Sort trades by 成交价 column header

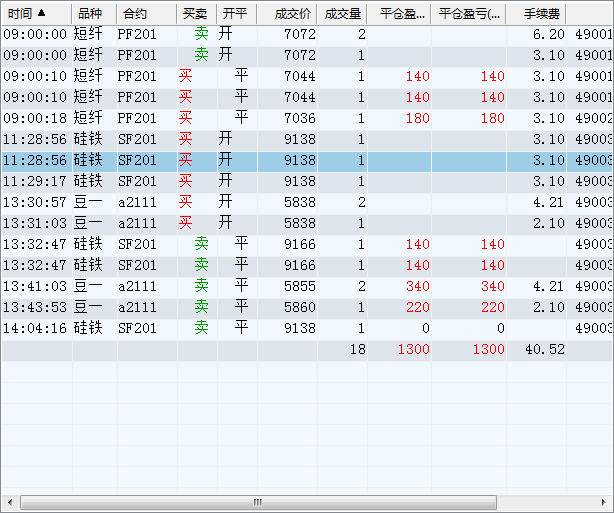coord(292,14)
